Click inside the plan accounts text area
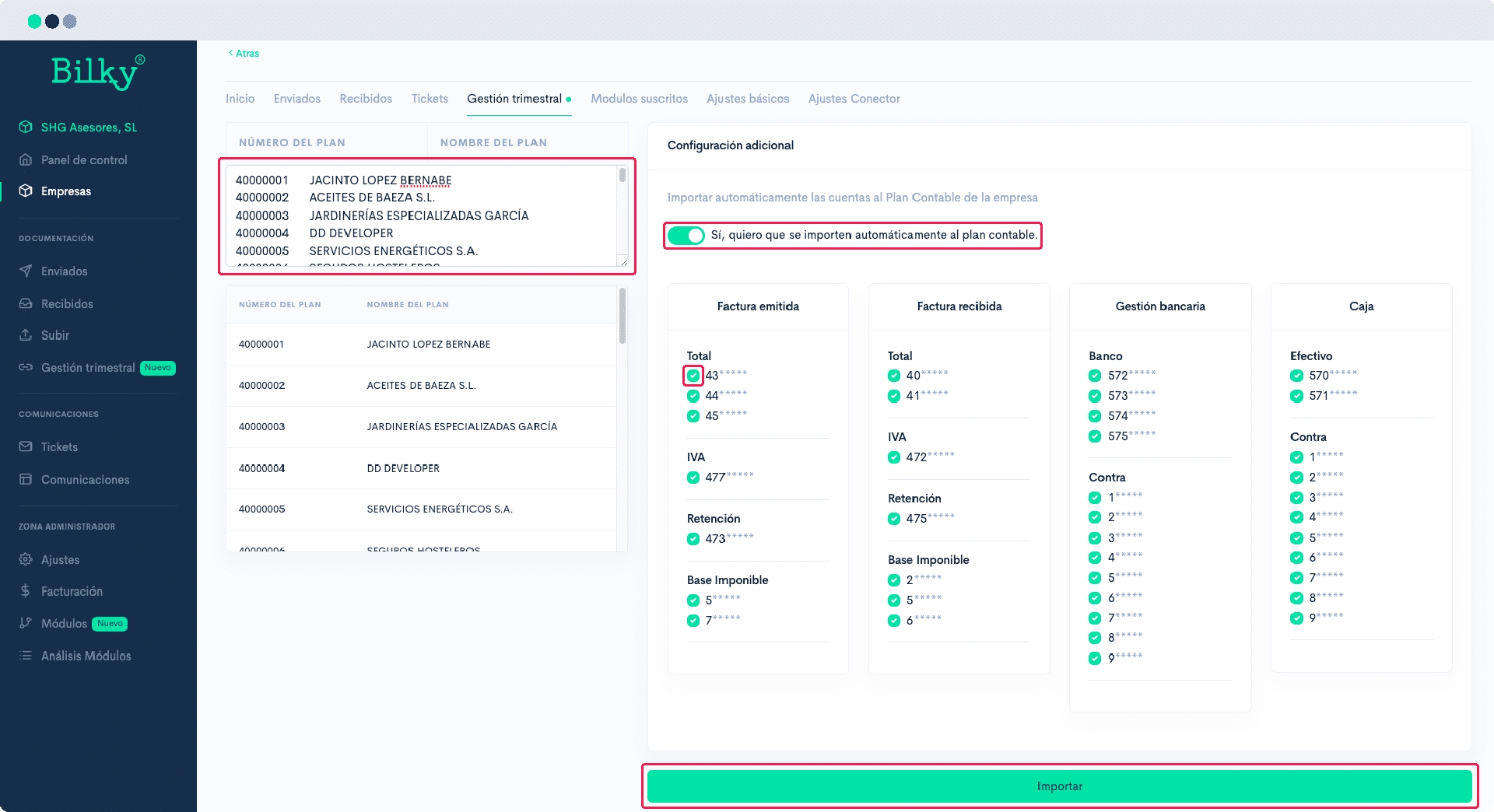1494x812 pixels. pyautogui.click(x=422, y=215)
